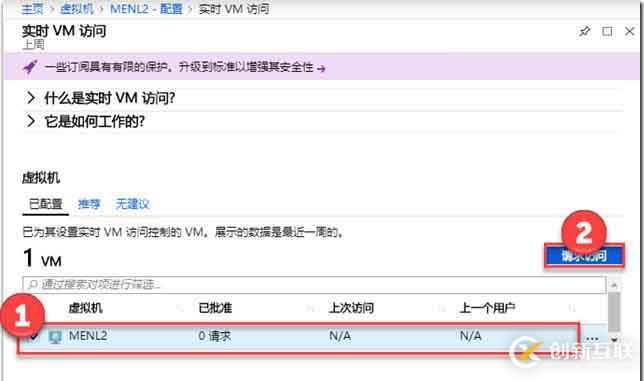644x381 pixels.
Task: Switch to the 推荐 tab
Action: click(89, 204)
